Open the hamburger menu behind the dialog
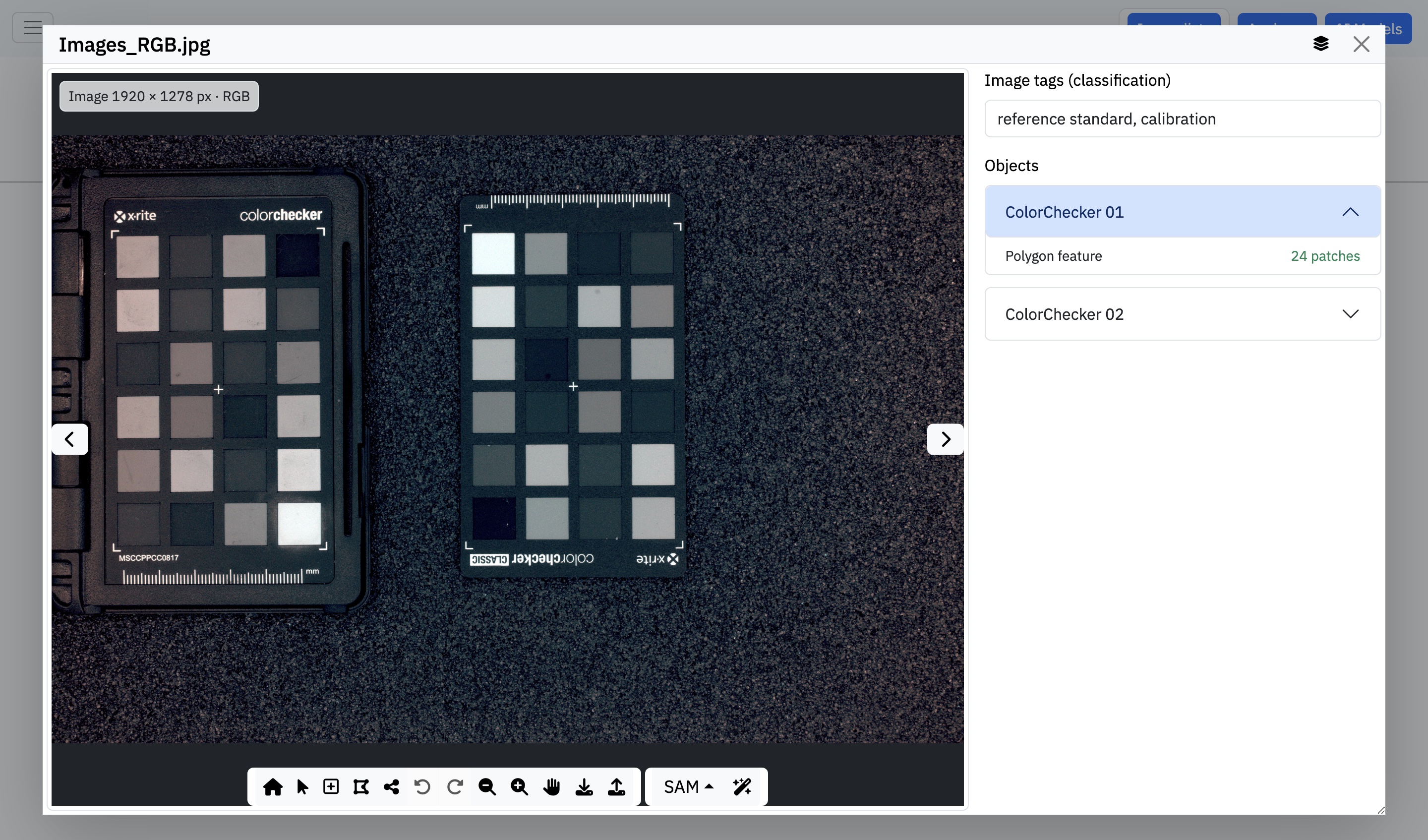This screenshot has height=840, width=1428. (x=33, y=27)
